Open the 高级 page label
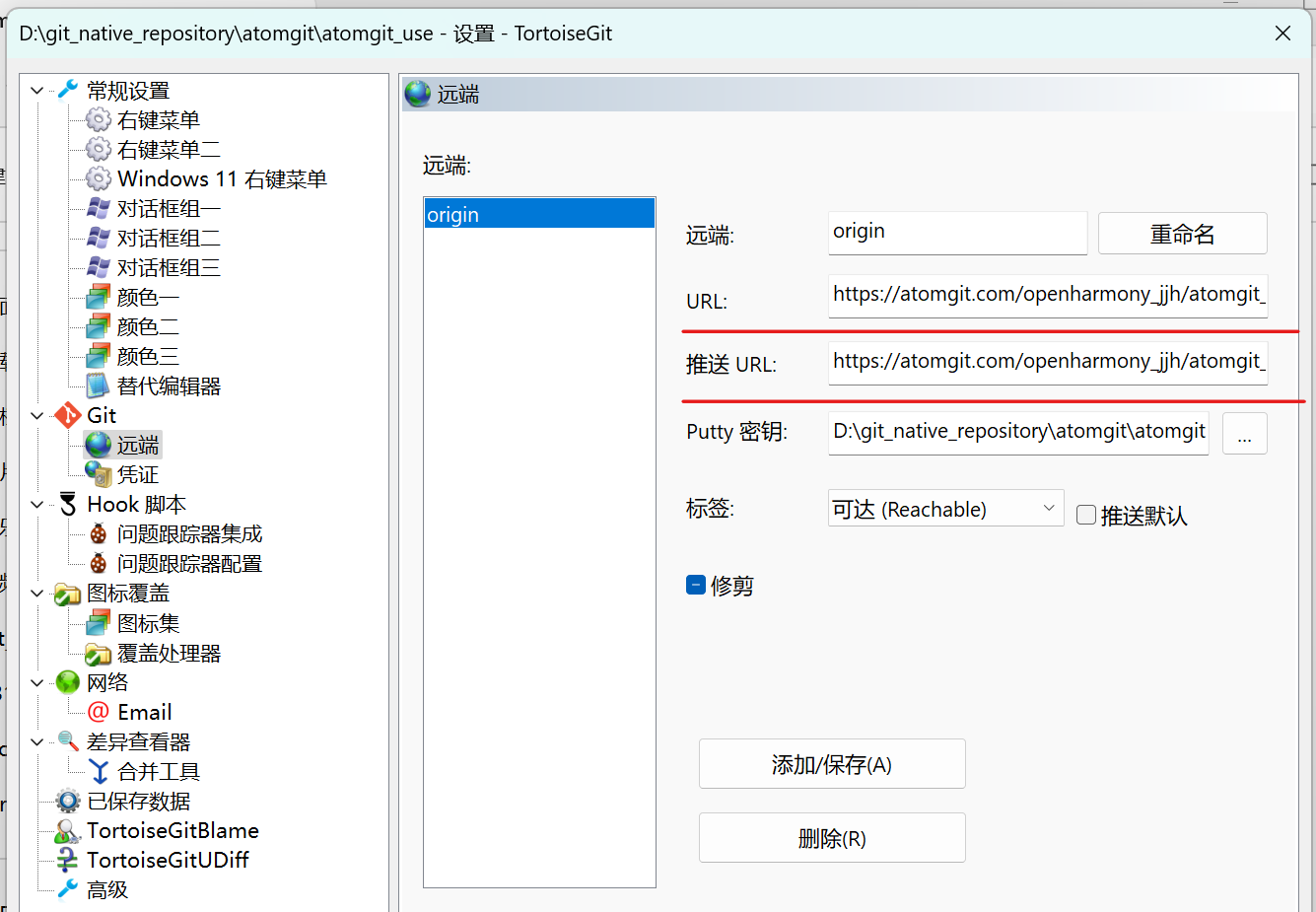1316x912 pixels. coord(107,889)
